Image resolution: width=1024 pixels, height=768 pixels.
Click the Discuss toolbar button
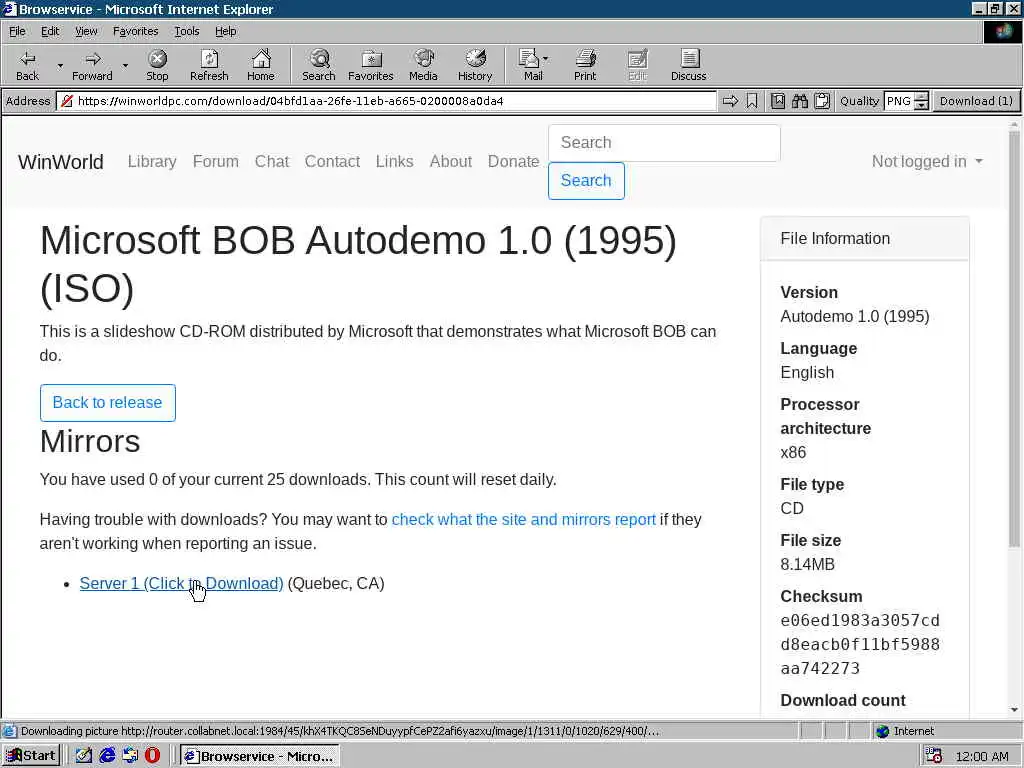point(689,65)
